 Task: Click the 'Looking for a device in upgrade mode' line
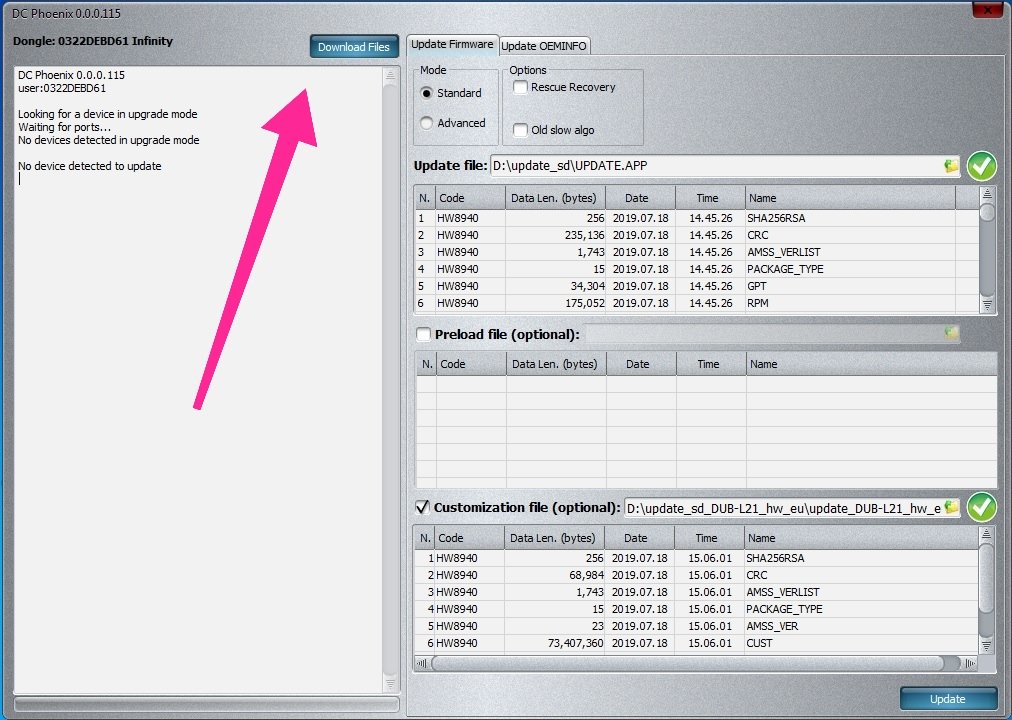click(108, 114)
